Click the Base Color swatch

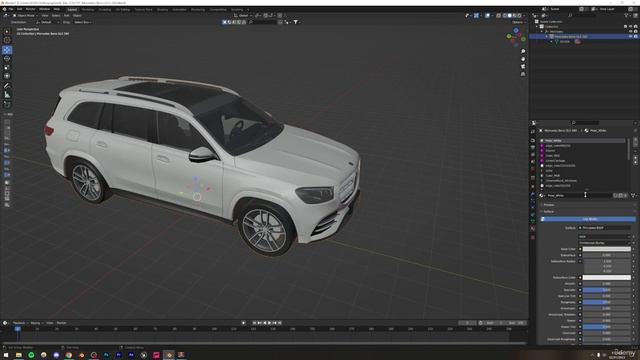coord(606,249)
